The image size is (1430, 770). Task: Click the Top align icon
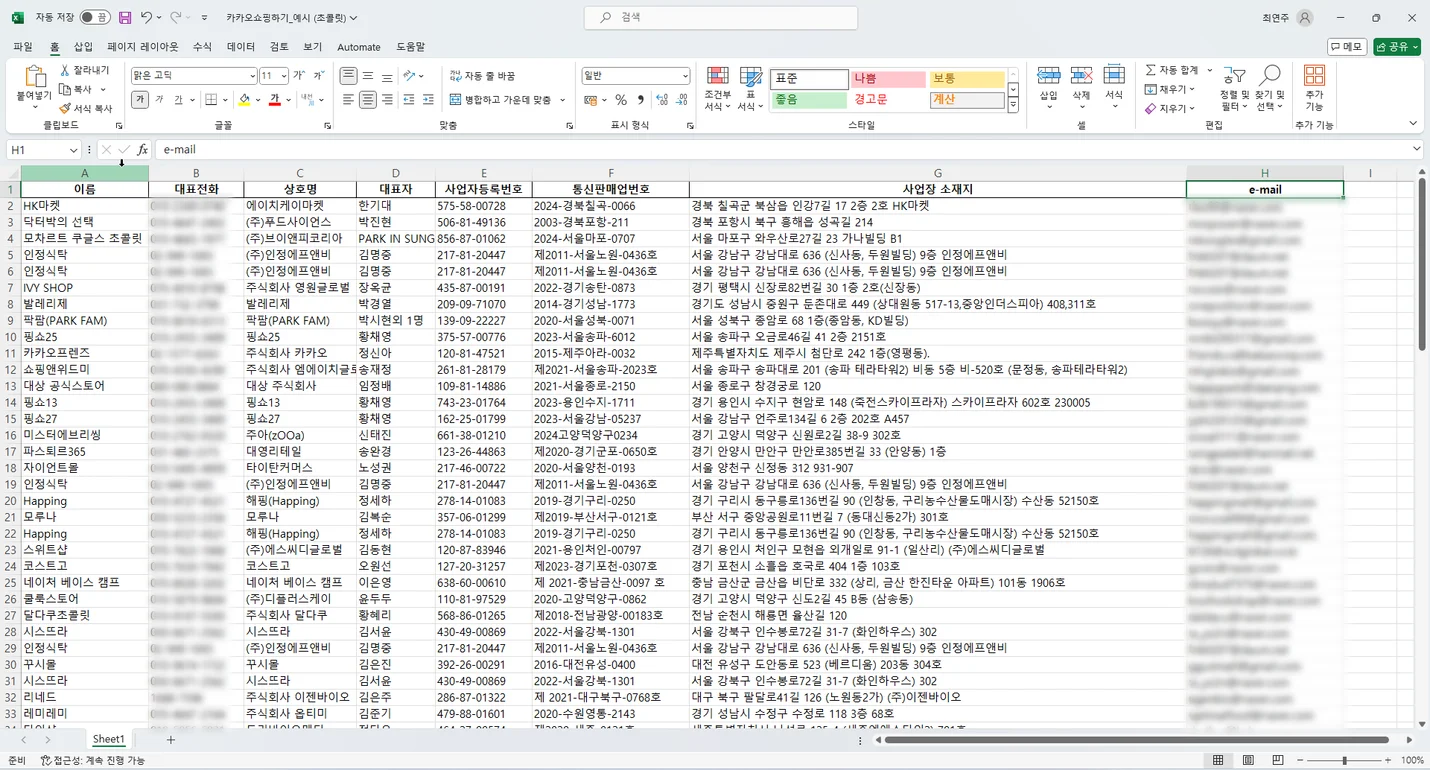348,76
